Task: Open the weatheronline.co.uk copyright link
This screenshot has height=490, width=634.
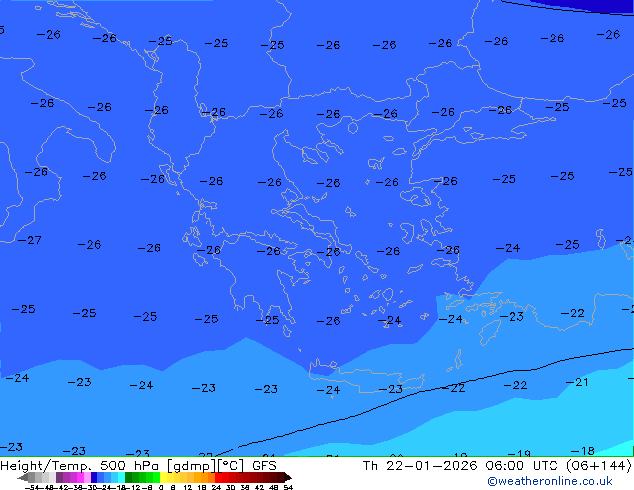Action: pos(549,481)
